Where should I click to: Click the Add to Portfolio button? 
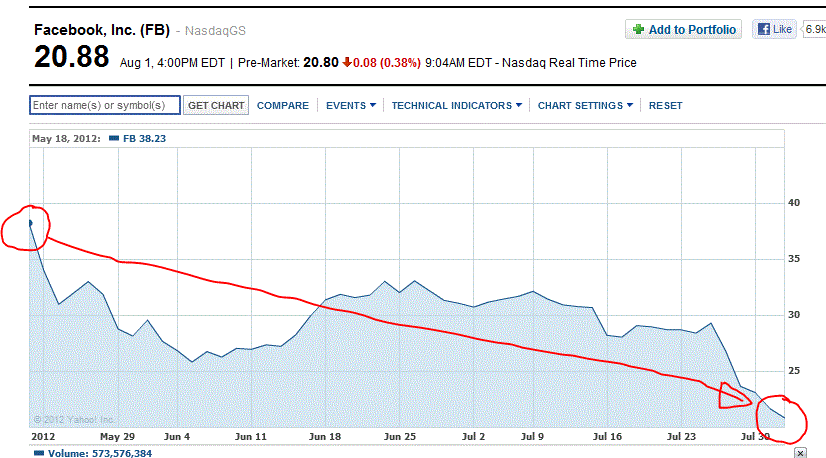click(x=683, y=30)
